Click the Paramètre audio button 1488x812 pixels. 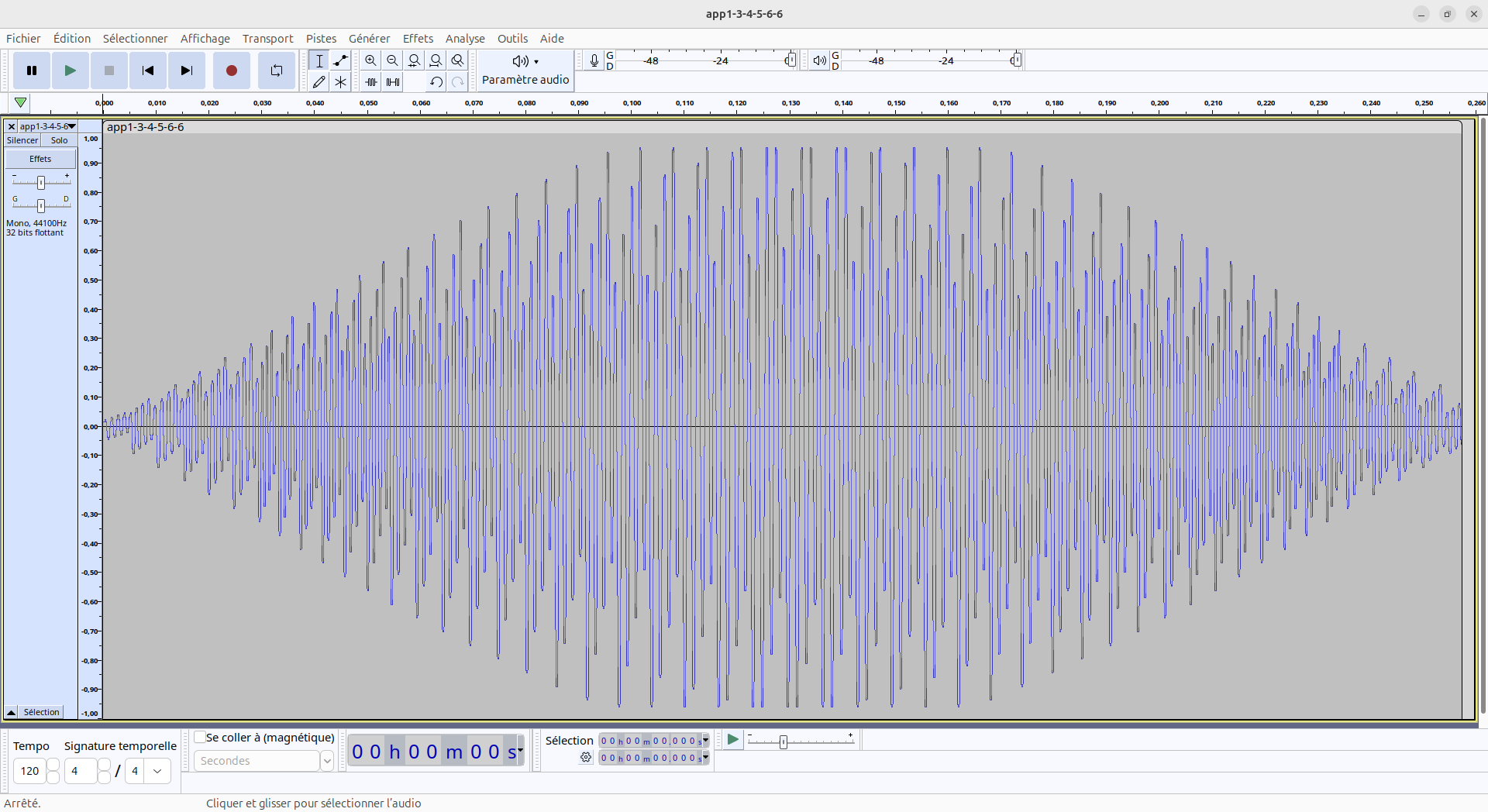(x=525, y=70)
